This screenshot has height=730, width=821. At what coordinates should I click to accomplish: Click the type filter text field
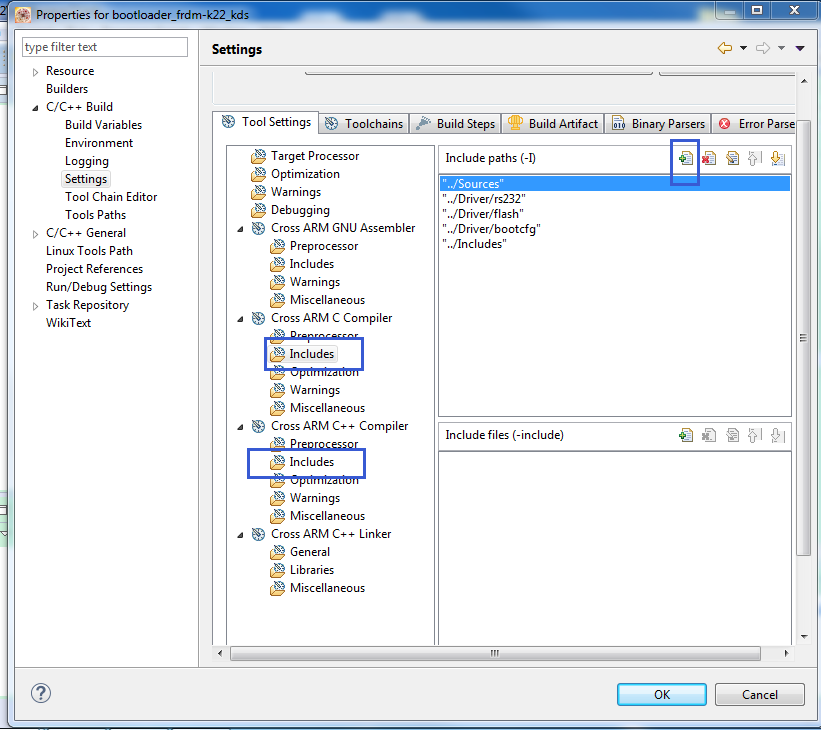click(105, 47)
